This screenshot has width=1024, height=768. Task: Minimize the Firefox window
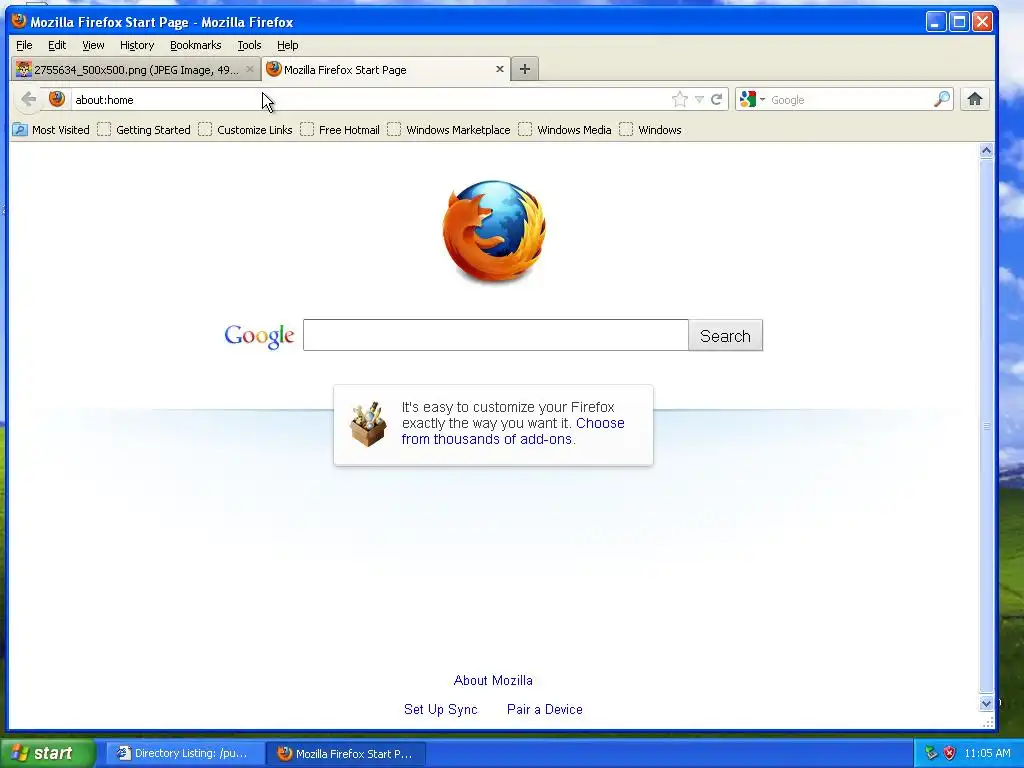(936, 22)
